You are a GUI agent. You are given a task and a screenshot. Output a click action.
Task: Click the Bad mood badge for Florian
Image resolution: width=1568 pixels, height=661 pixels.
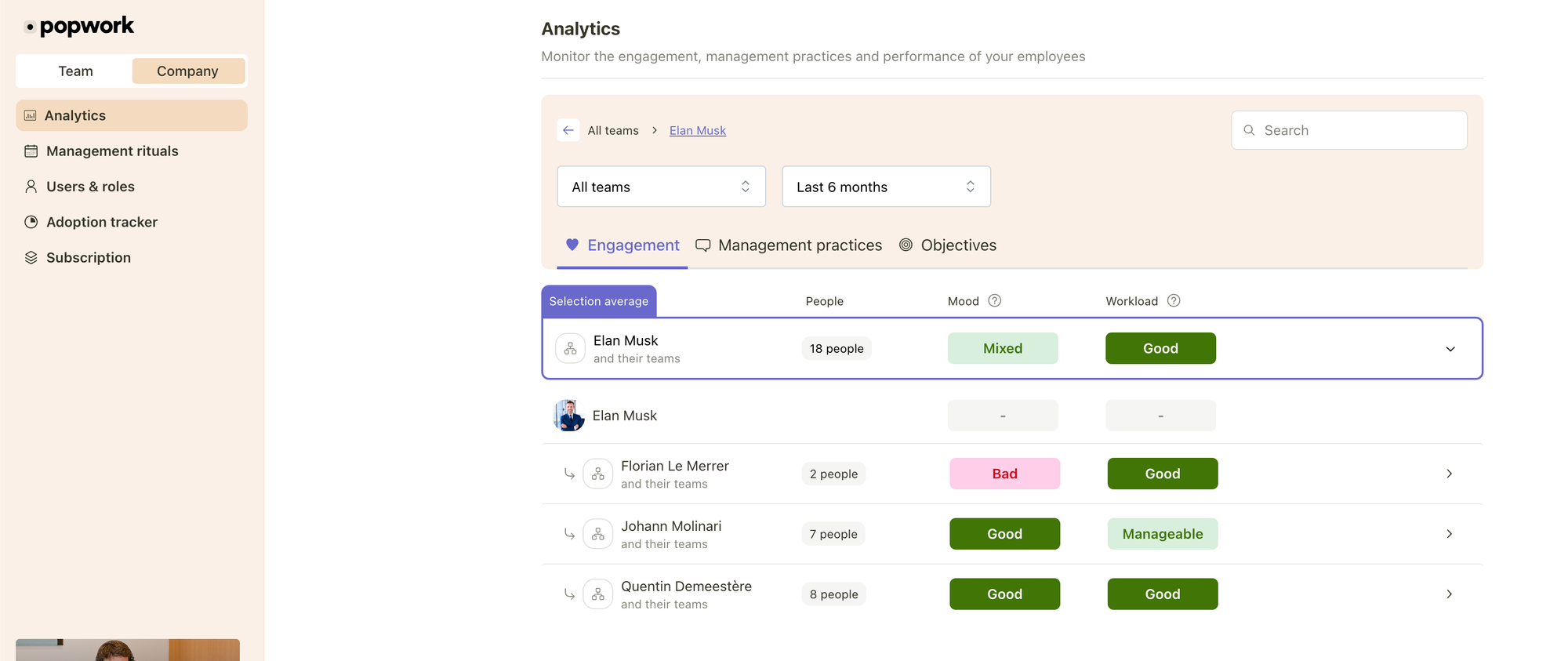click(1004, 474)
